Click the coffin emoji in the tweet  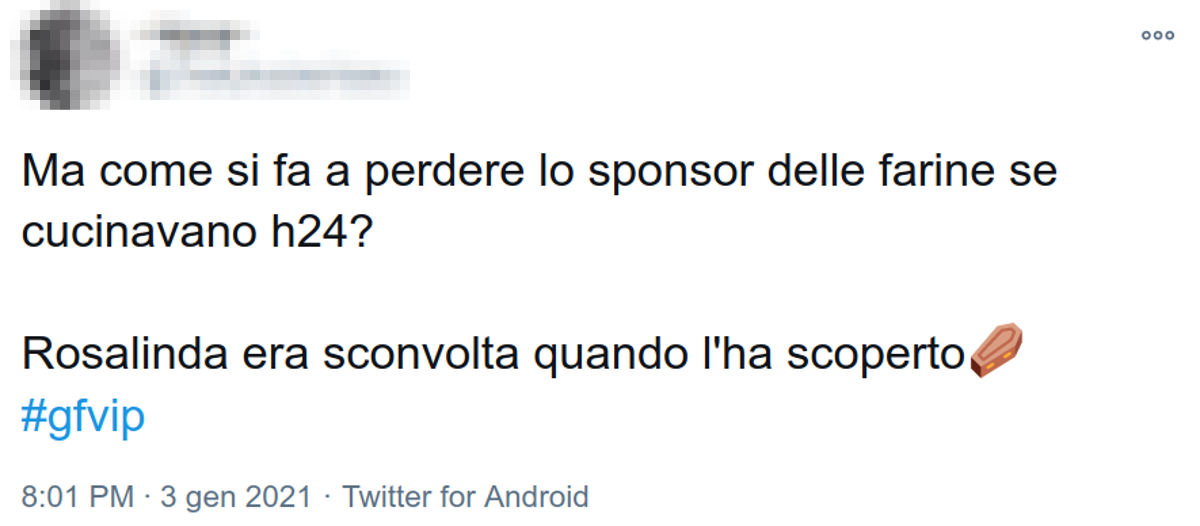click(x=997, y=351)
